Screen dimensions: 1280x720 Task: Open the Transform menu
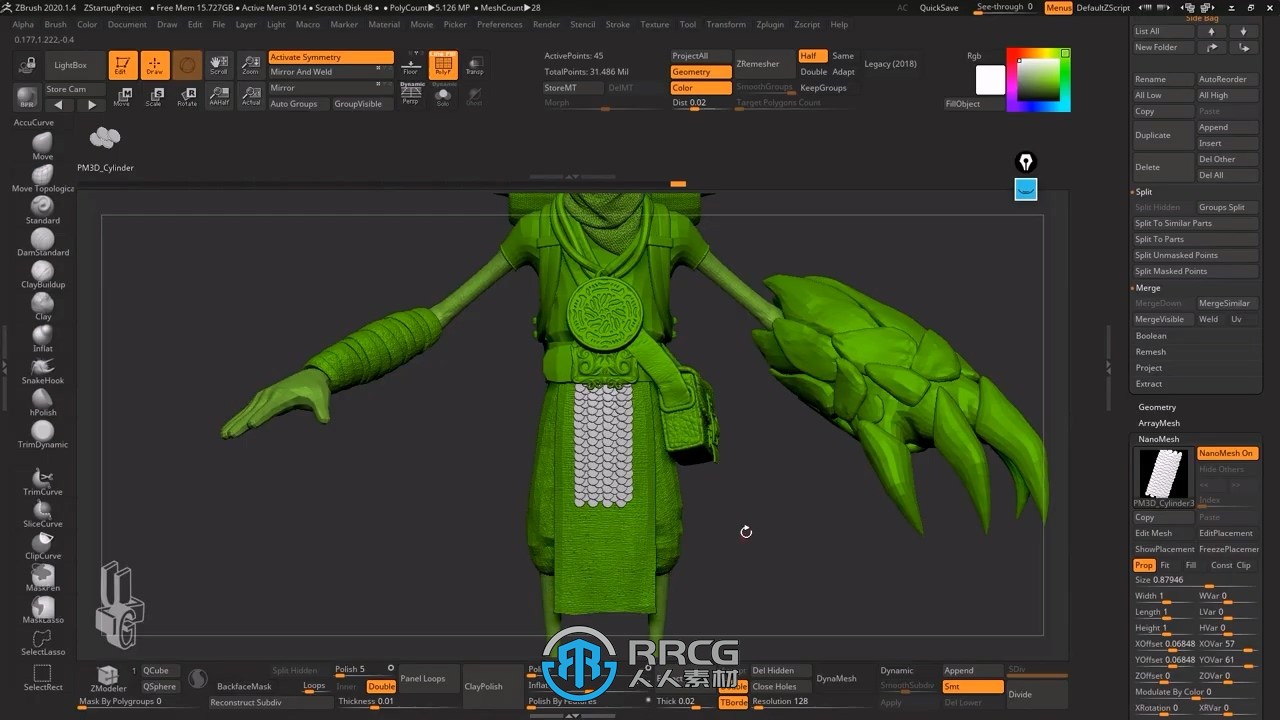(x=726, y=24)
